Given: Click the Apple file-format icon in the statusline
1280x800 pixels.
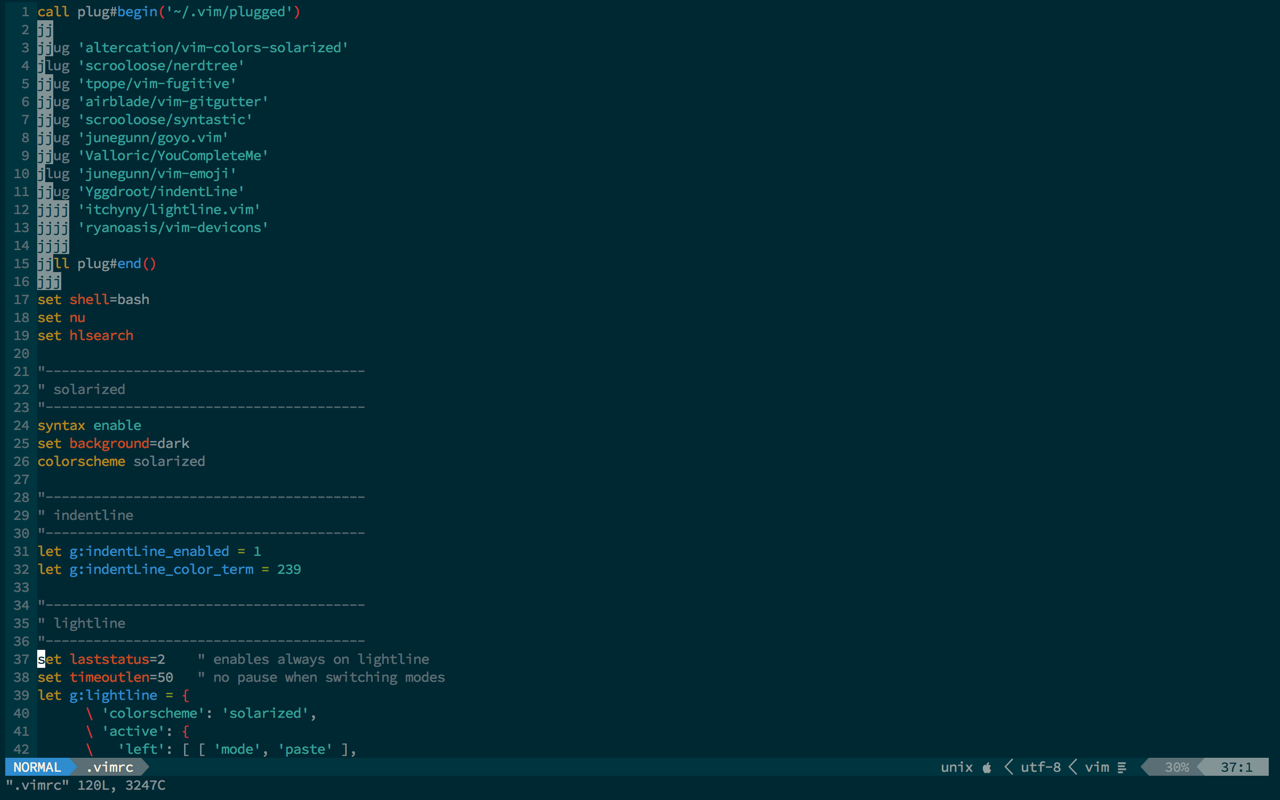Looking at the screenshot, I should point(987,767).
